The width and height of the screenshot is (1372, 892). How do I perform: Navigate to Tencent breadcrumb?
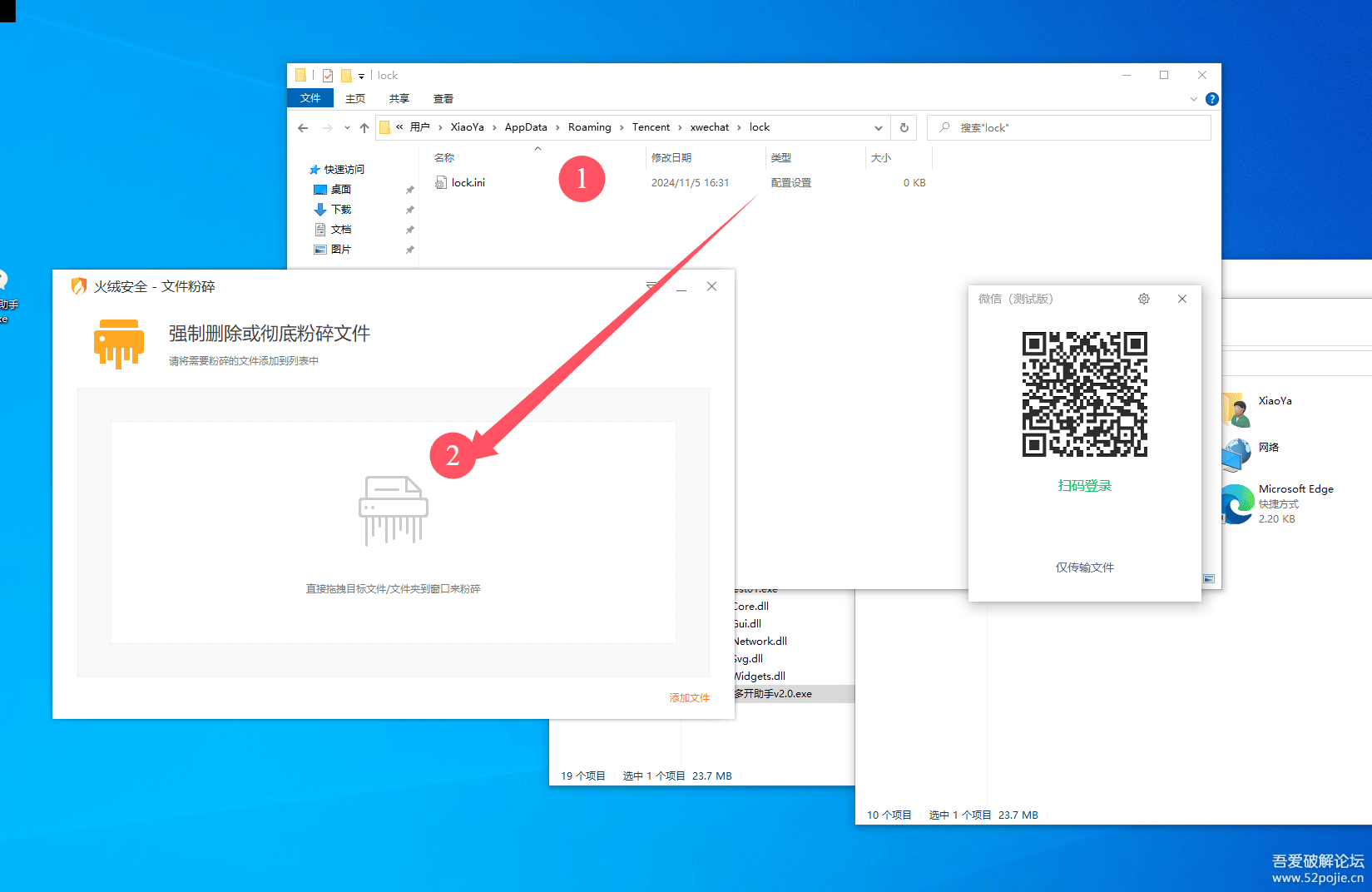(x=651, y=127)
